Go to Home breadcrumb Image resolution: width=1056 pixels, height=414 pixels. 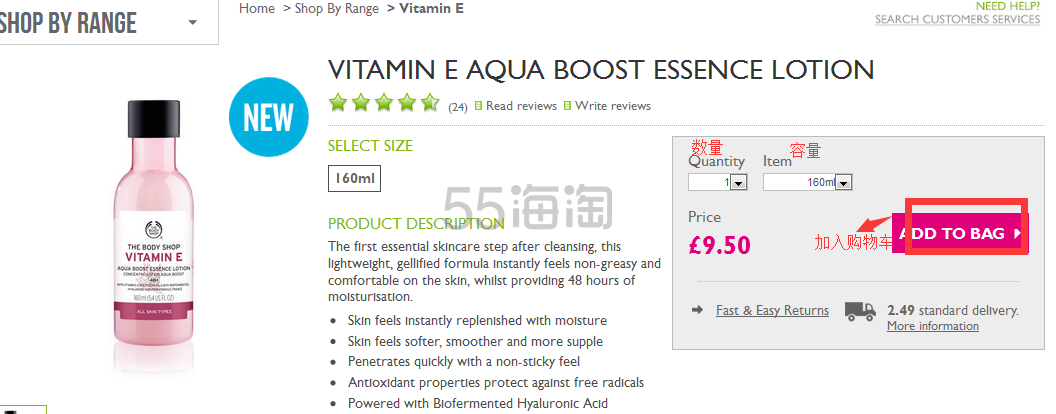click(257, 9)
